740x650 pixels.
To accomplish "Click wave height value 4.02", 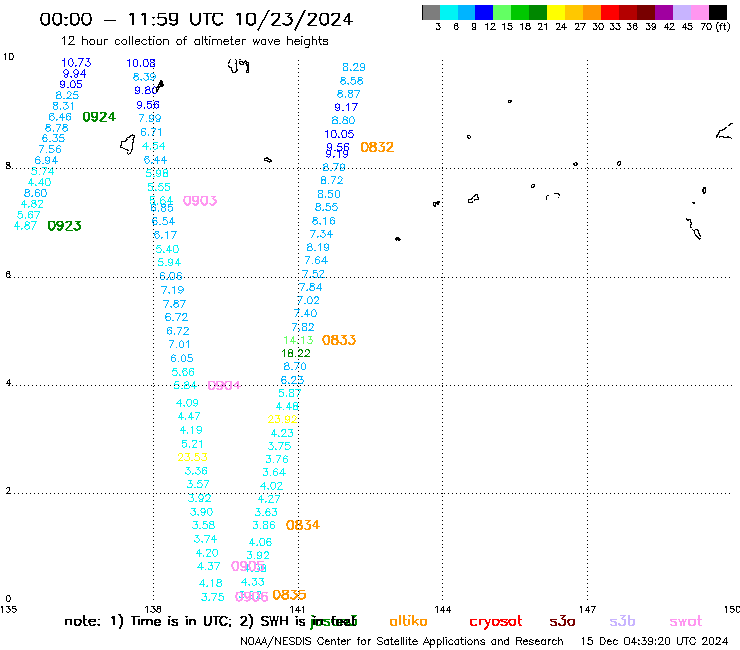I will pos(271,486).
